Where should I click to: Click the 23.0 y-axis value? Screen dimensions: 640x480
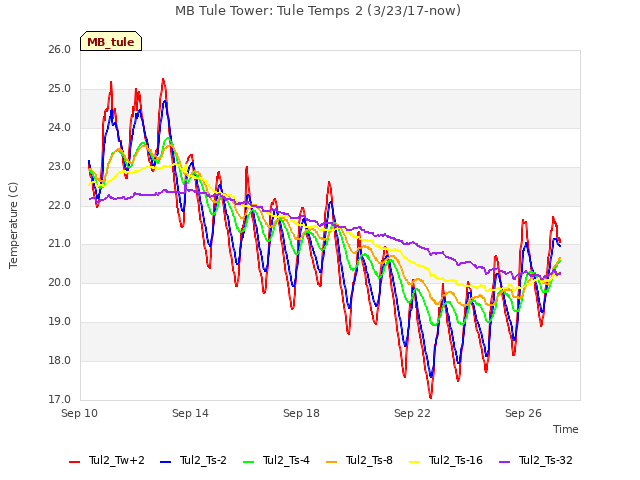(x=60, y=167)
